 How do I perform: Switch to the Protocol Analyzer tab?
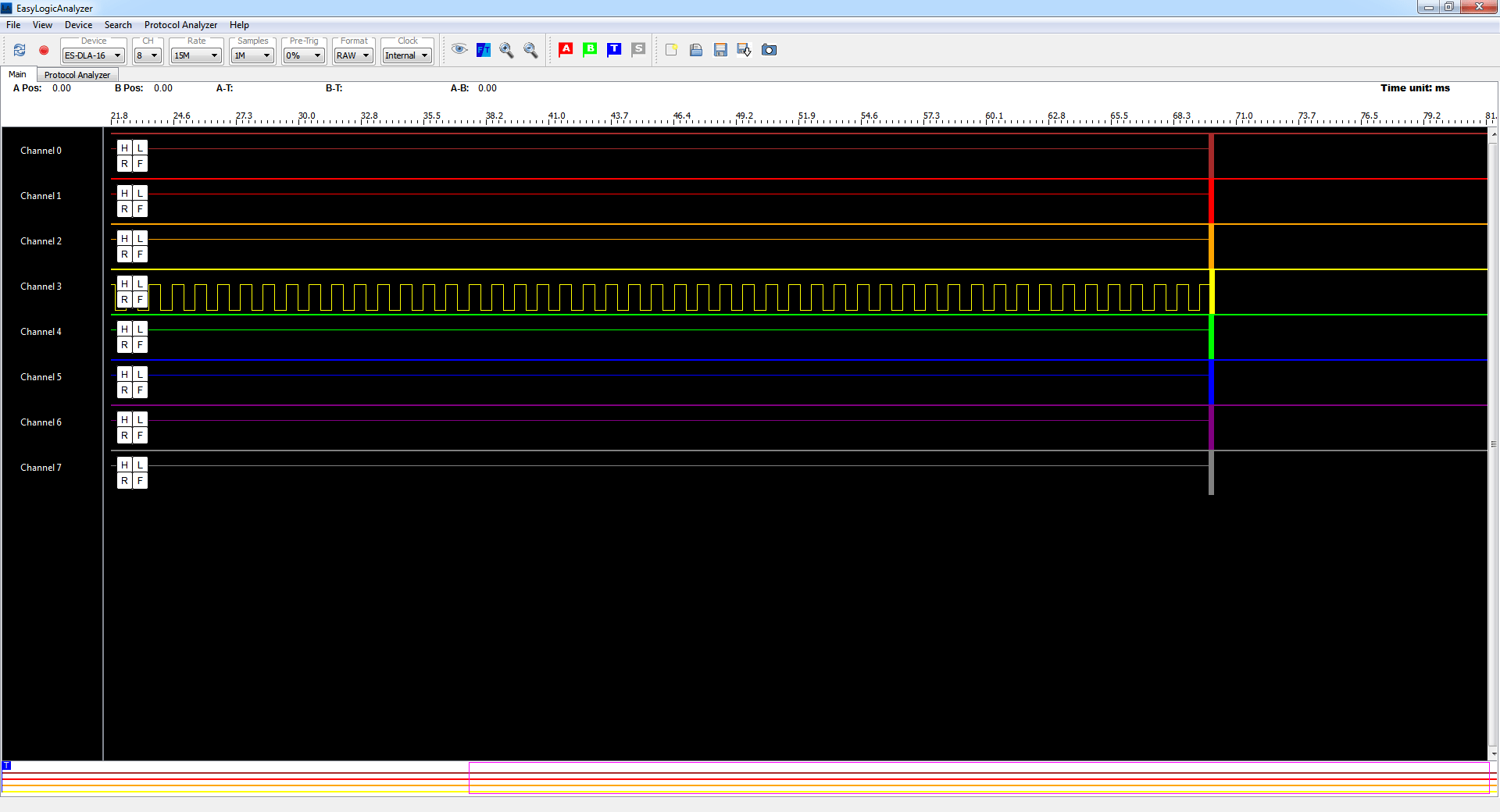coord(77,75)
